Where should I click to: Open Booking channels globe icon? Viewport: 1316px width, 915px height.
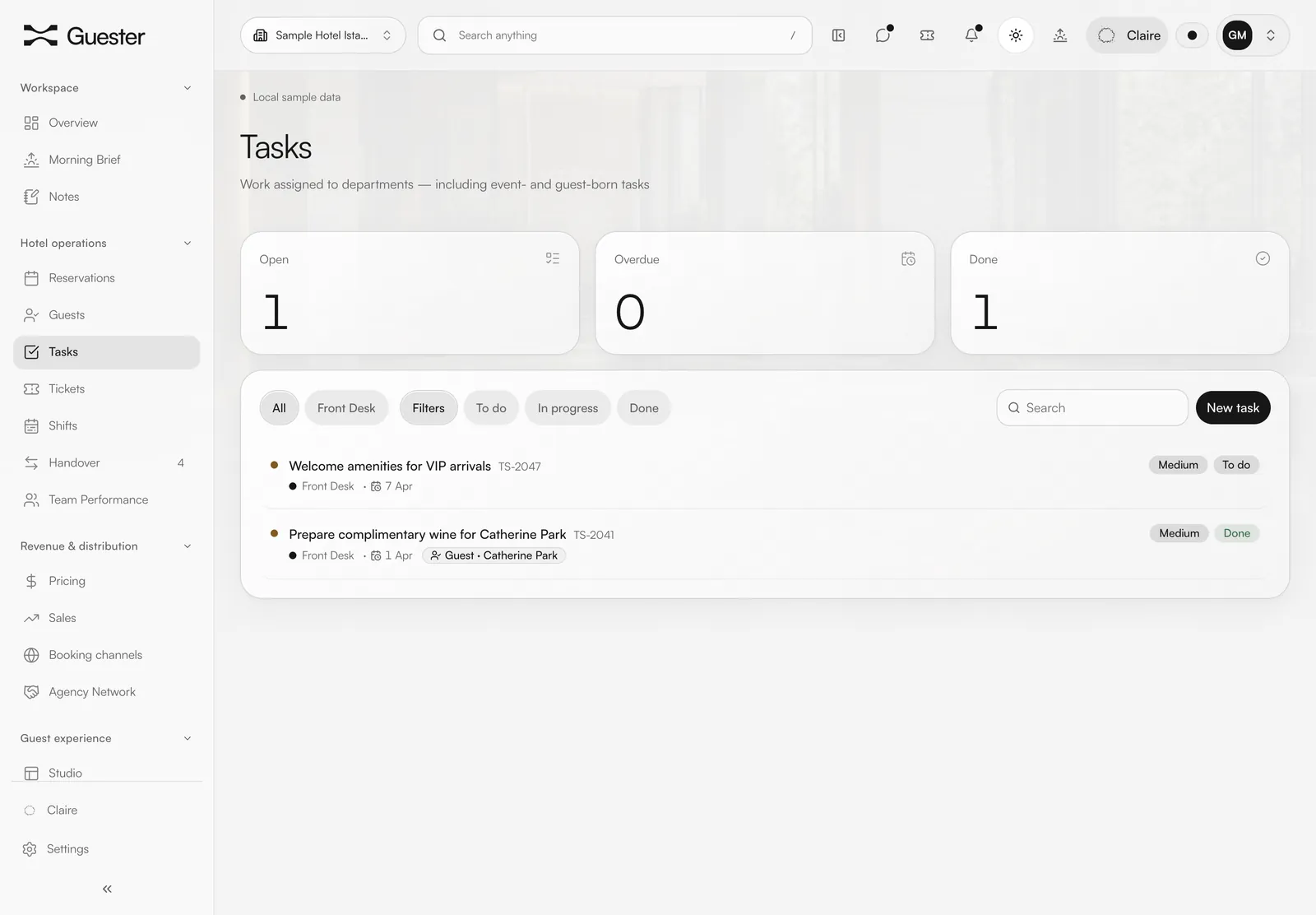tap(31, 655)
